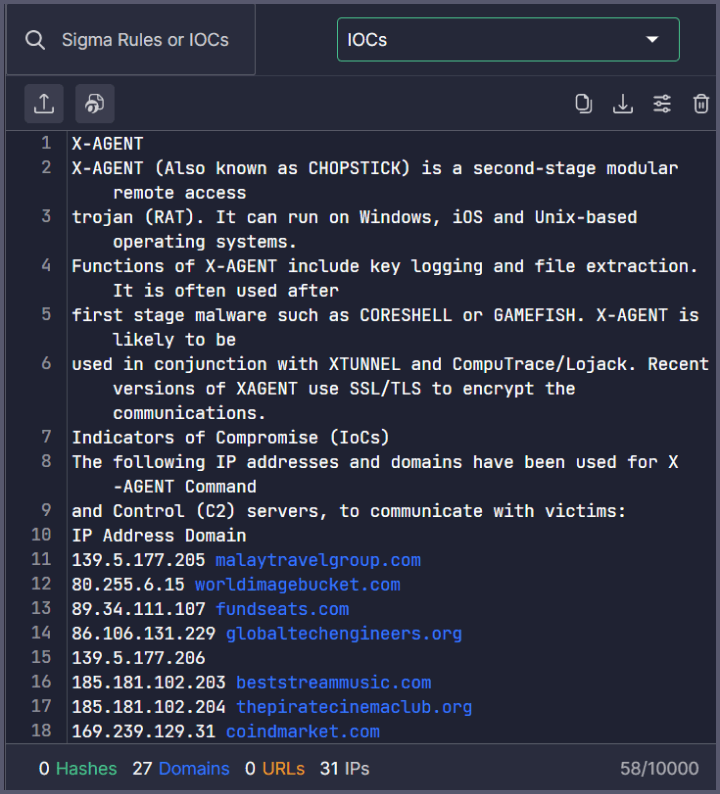Click the malaytravelgroup.com domain link
Viewport: 720px width, 794px height.
click(x=318, y=560)
